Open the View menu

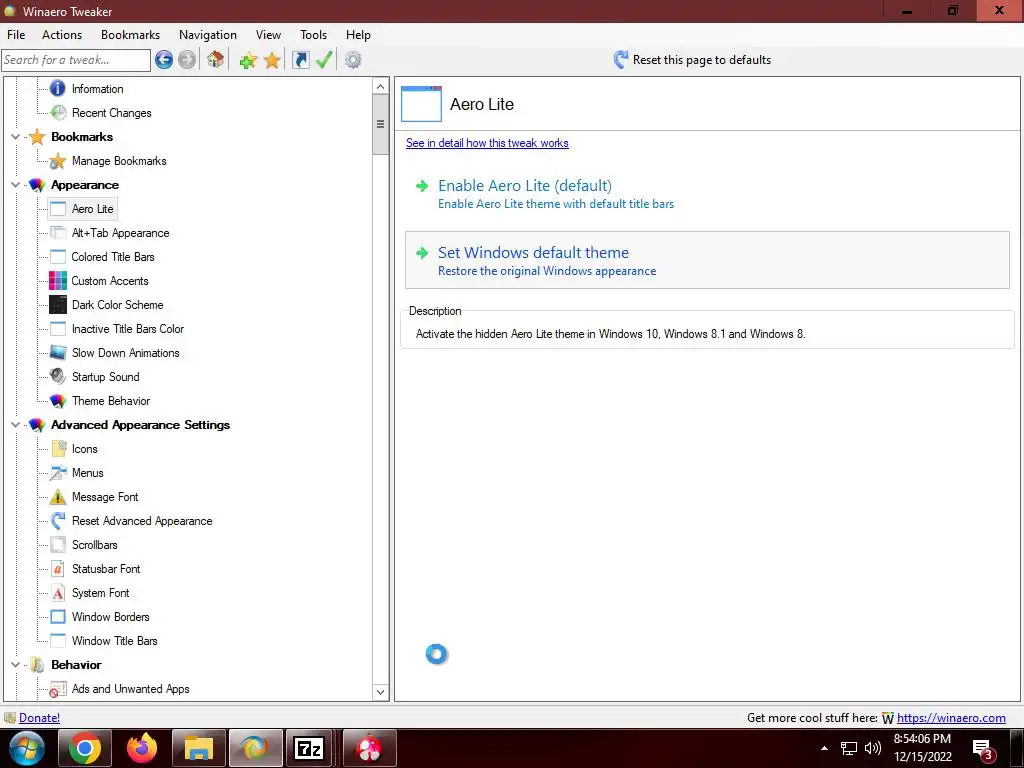[x=268, y=35]
